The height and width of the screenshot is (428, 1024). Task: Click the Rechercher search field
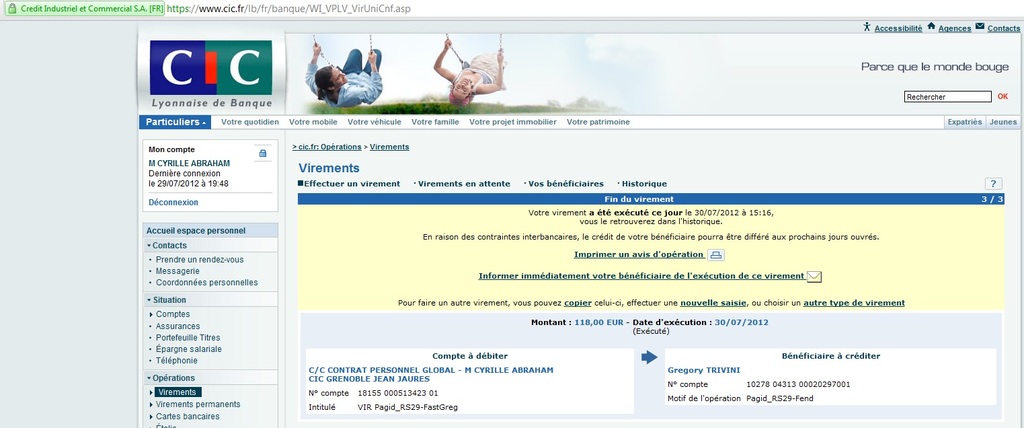[948, 97]
